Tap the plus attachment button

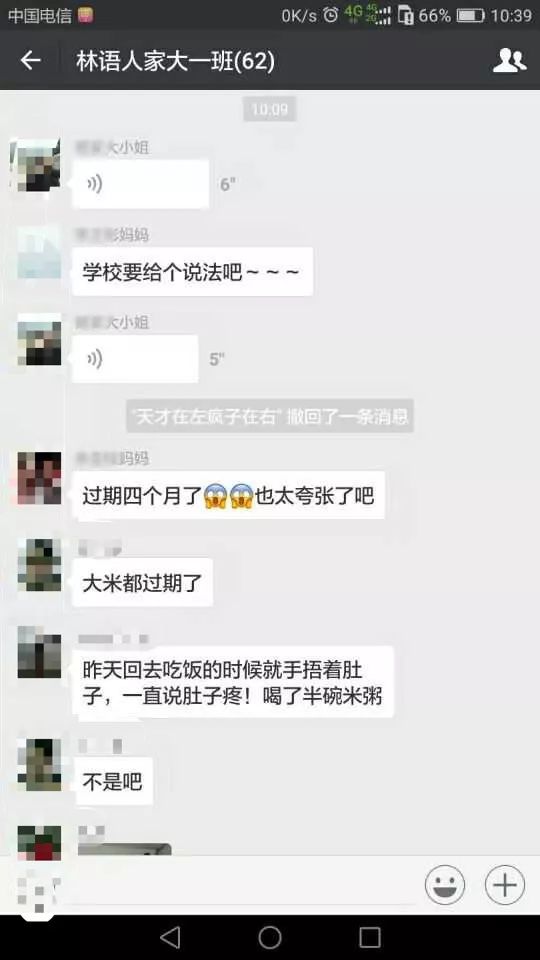click(x=504, y=885)
